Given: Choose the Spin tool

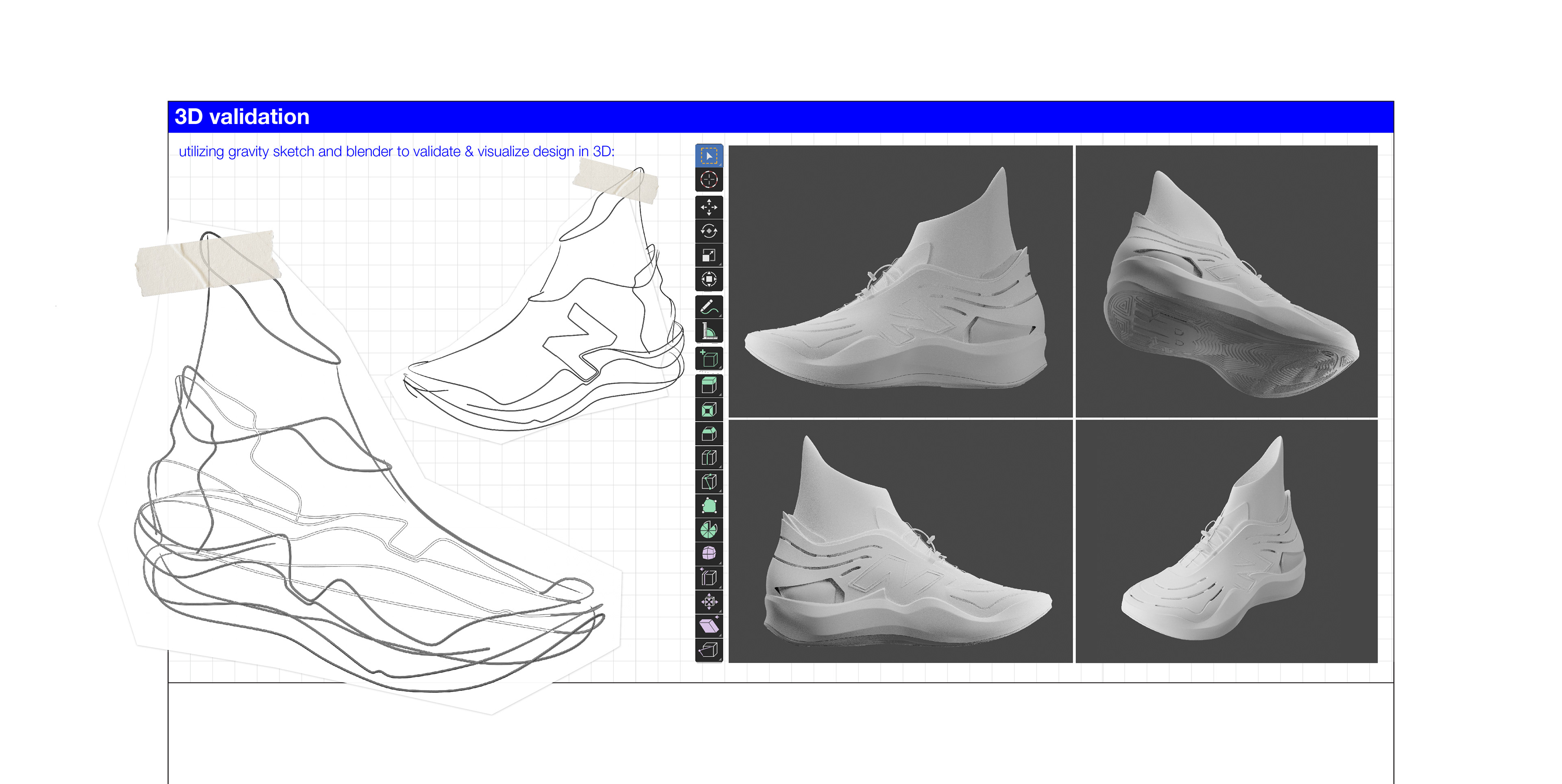Looking at the screenshot, I should [x=708, y=530].
